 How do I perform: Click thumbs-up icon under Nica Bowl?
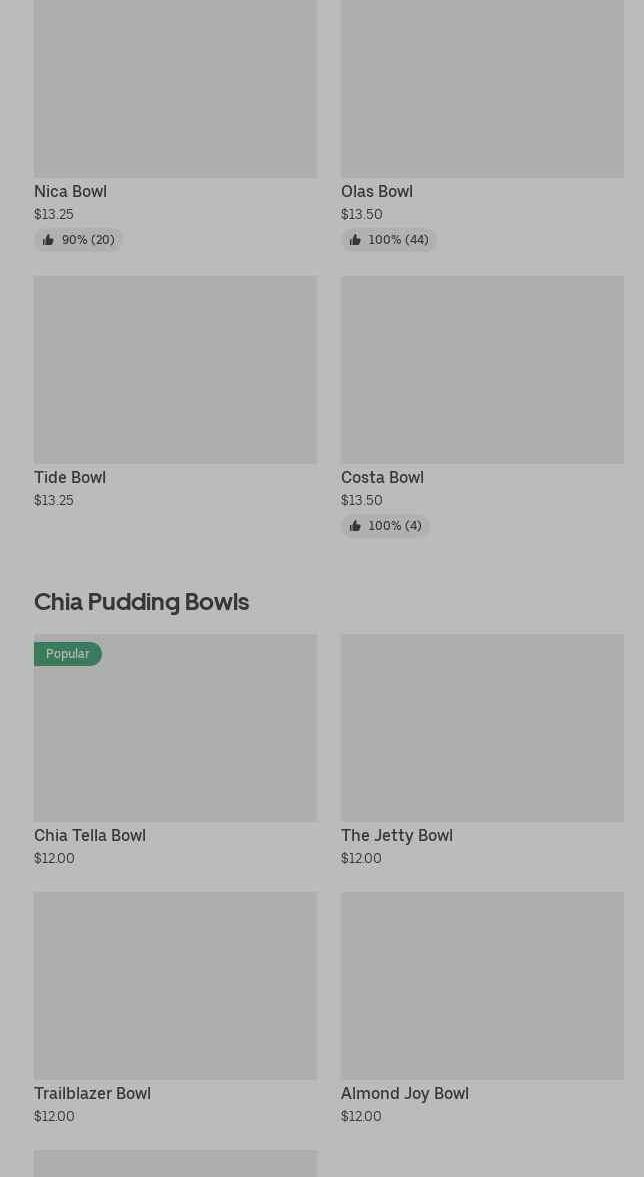[x=48, y=240]
